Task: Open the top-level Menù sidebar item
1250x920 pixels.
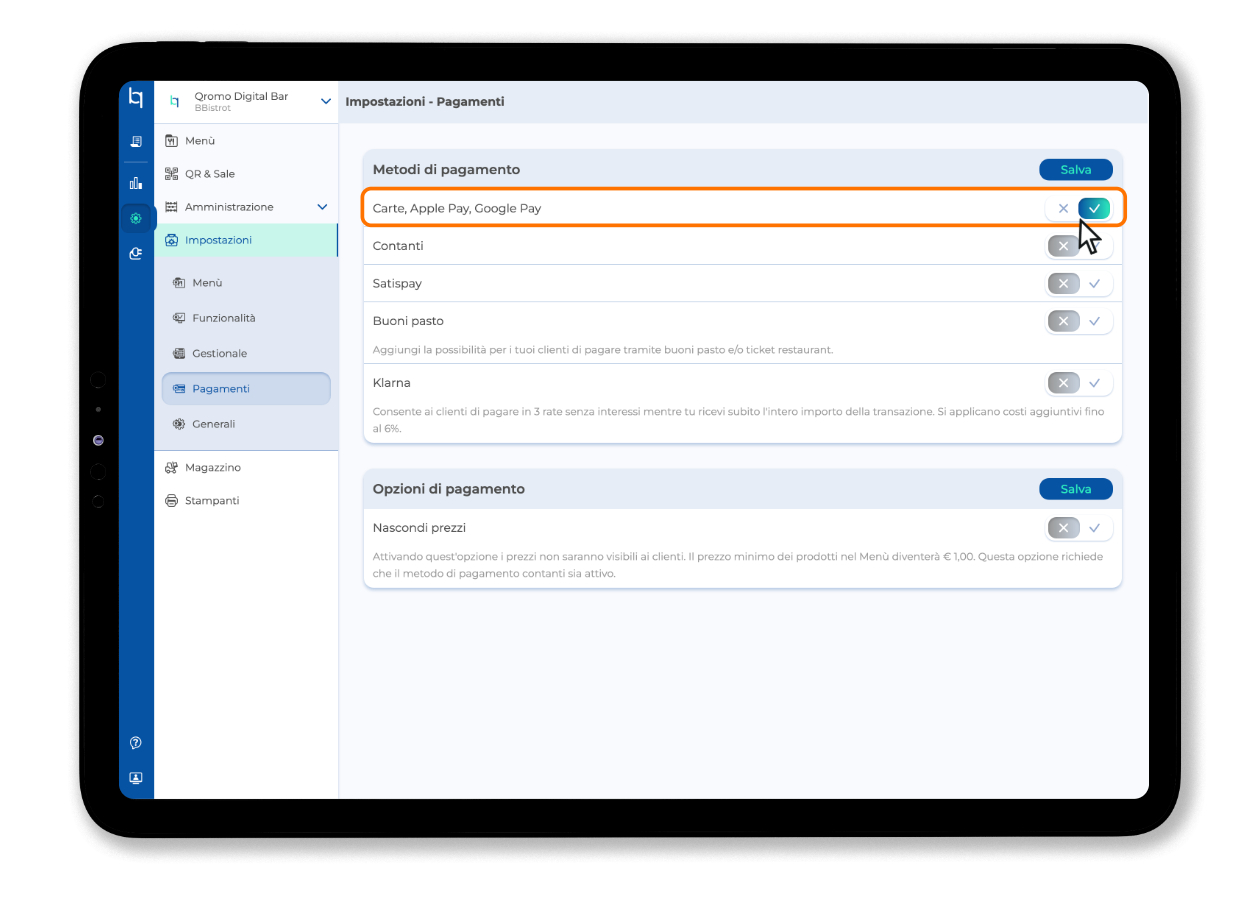Action: pos(246,141)
